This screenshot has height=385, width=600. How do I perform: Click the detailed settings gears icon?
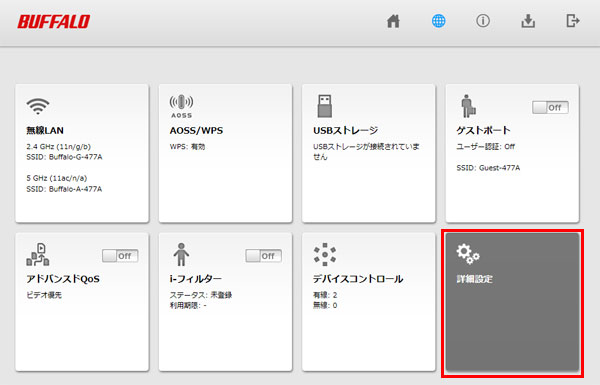tap(468, 254)
